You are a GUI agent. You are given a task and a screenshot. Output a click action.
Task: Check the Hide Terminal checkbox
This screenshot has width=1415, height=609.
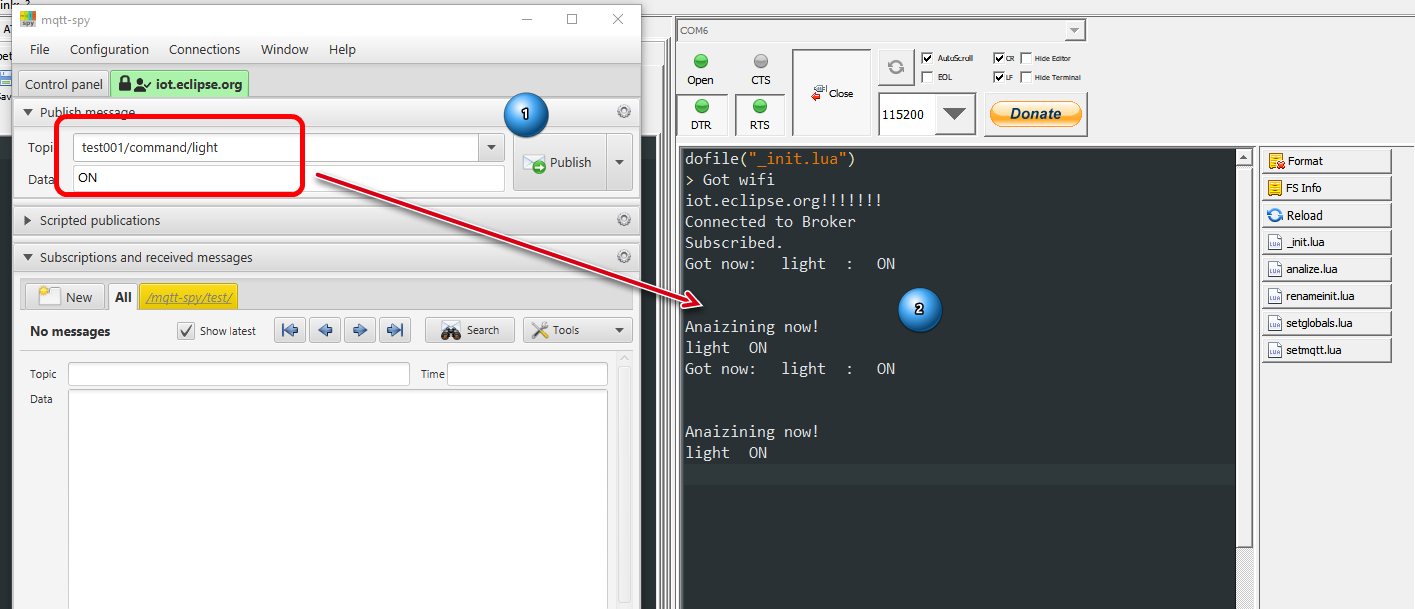(1026, 76)
